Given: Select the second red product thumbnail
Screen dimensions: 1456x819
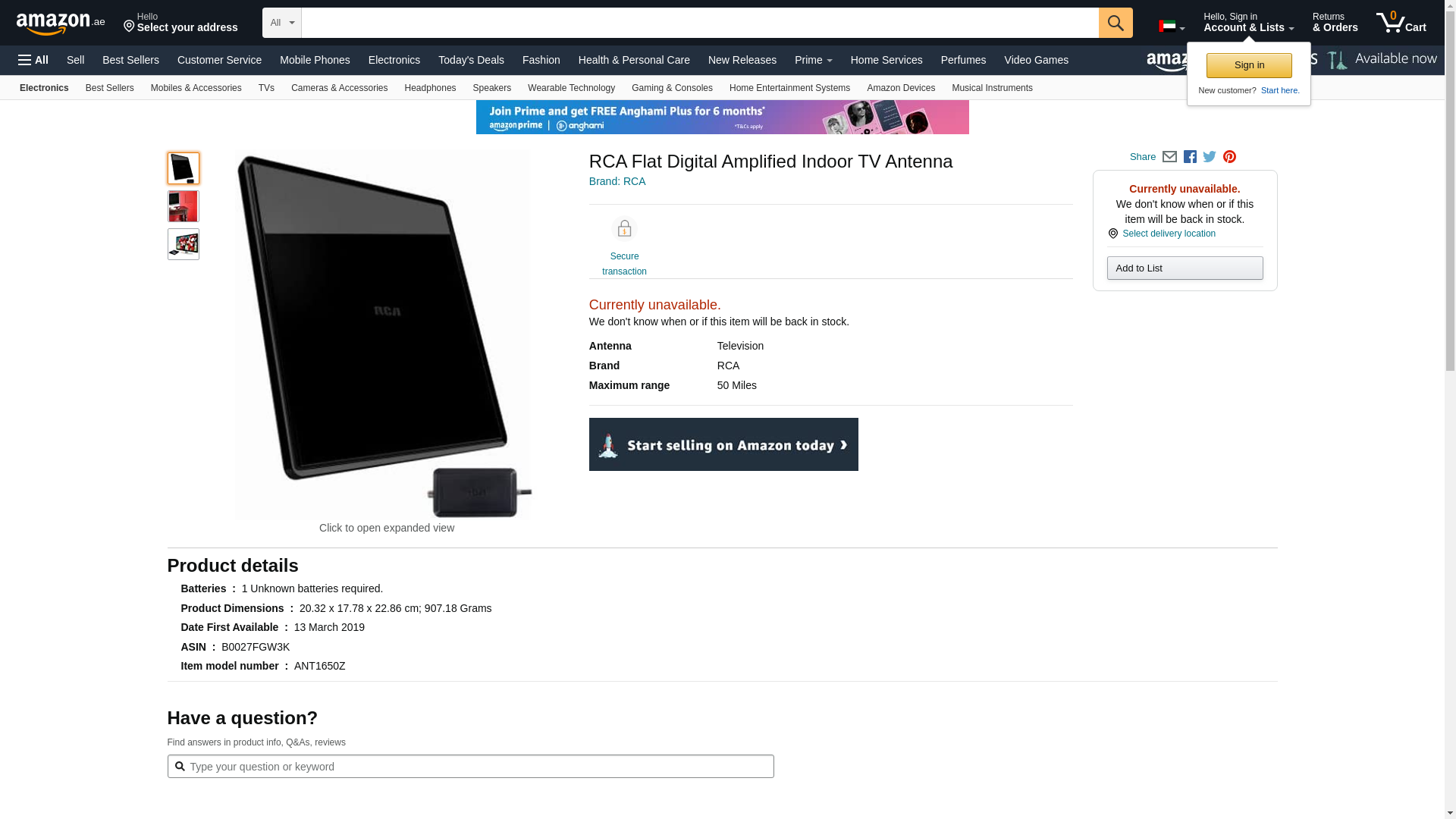Looking at the screenshot, I should pos(183,206).
